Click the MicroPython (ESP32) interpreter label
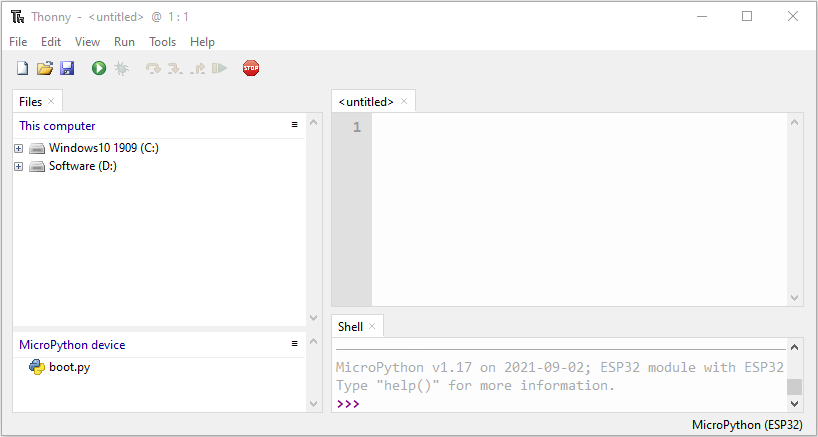Image resolution: width=818 pixels, height=437 pixels. coord(747,424)
